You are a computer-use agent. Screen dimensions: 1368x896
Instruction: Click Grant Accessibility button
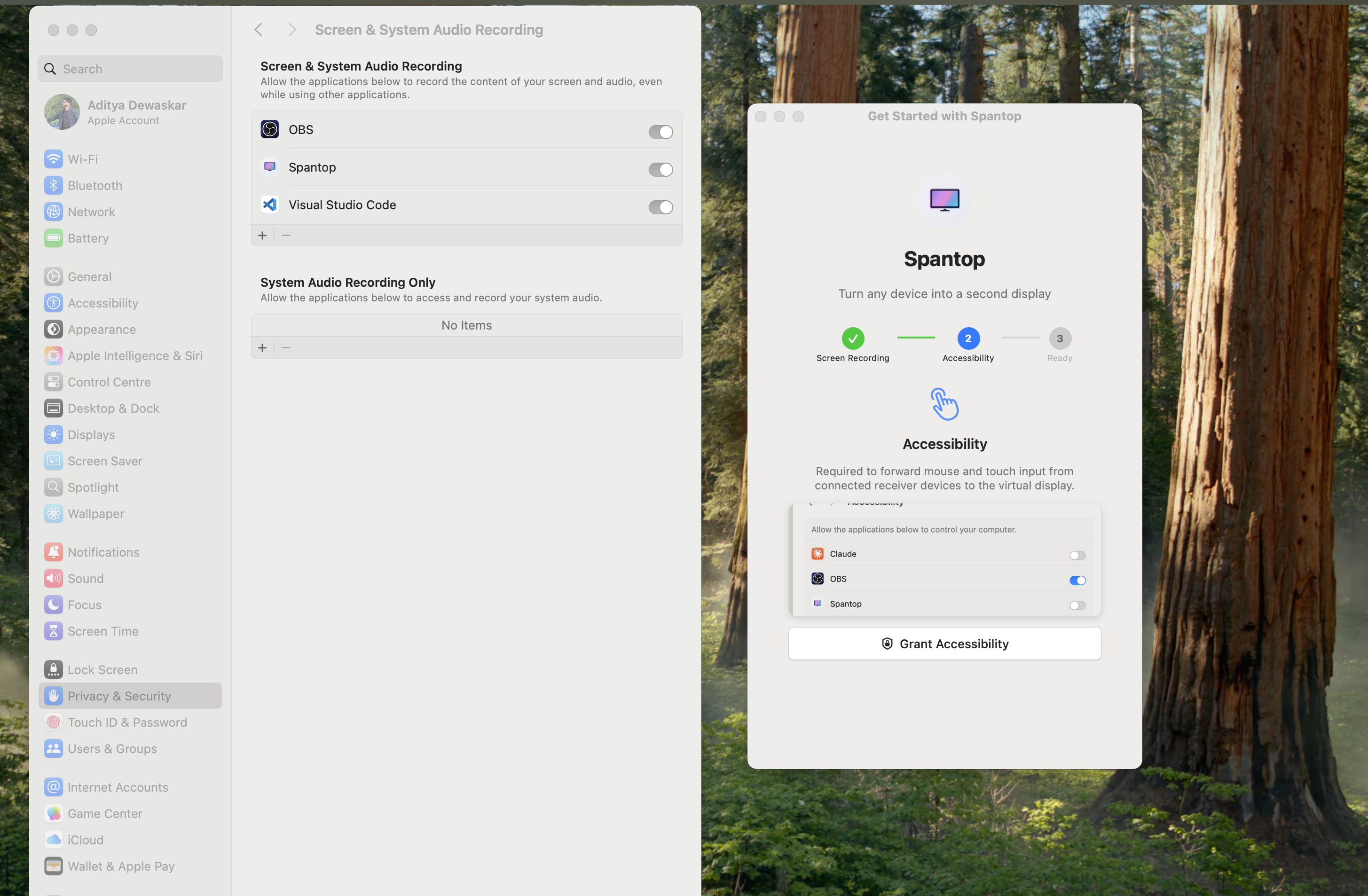coord(944,644)
